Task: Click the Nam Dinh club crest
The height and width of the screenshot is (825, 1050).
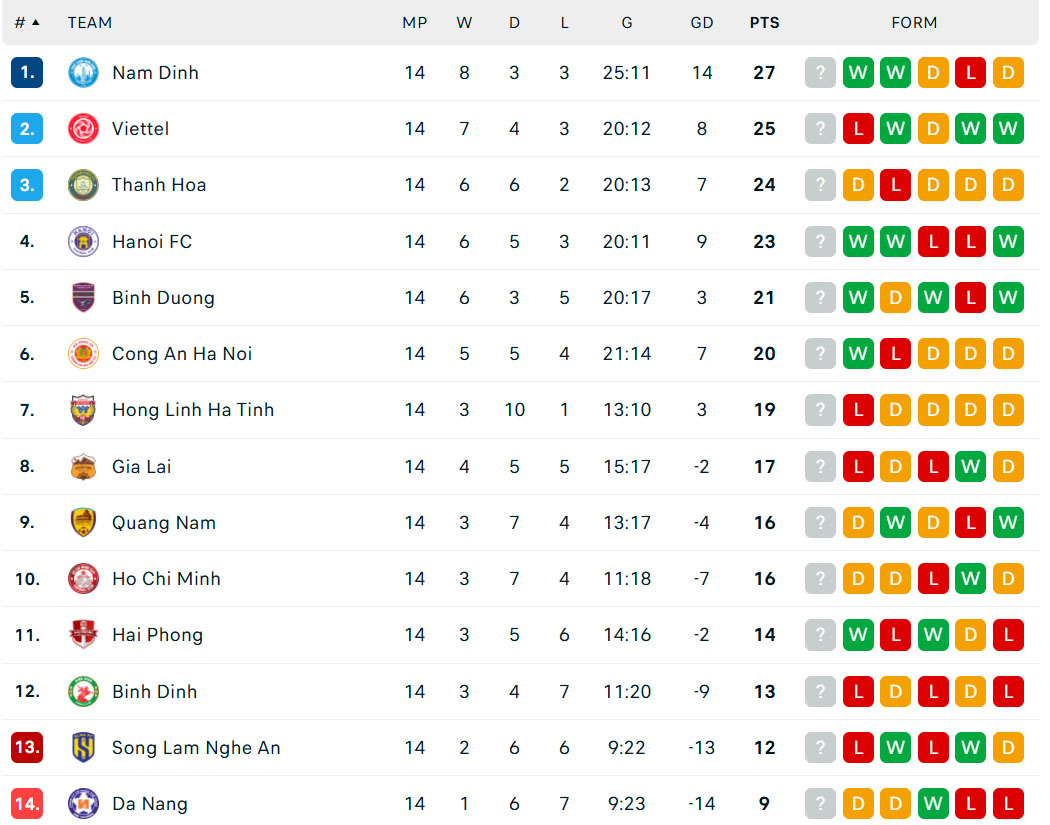Action: (83, 72)
